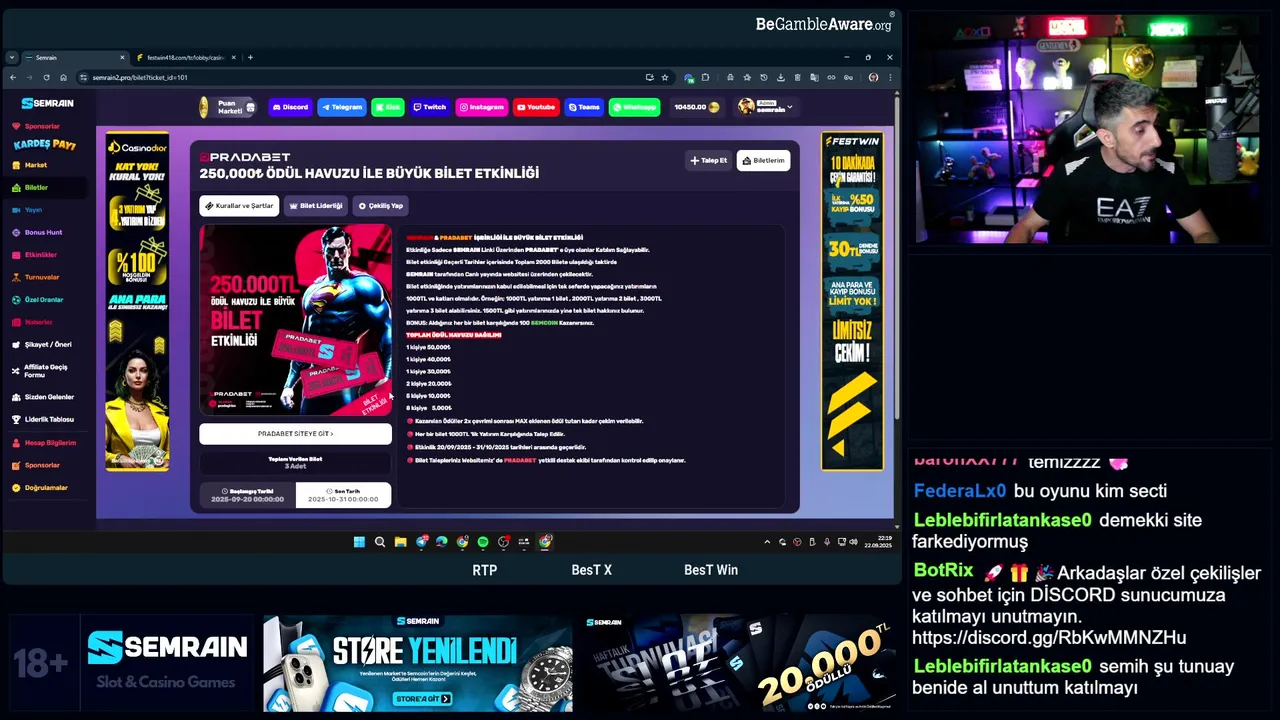Open the Windows Start menu
The image size is (1280, 720).
pyautogui.click(x=359, y=542)
